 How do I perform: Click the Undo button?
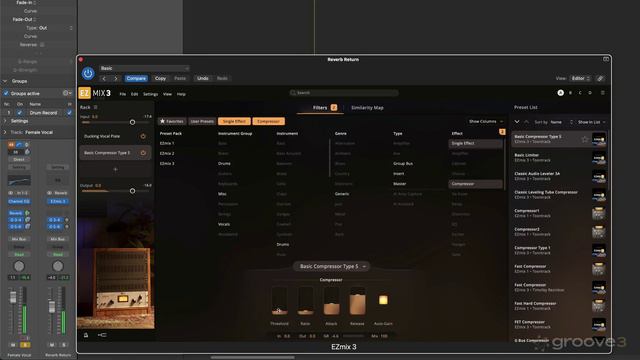coord(203,78)
